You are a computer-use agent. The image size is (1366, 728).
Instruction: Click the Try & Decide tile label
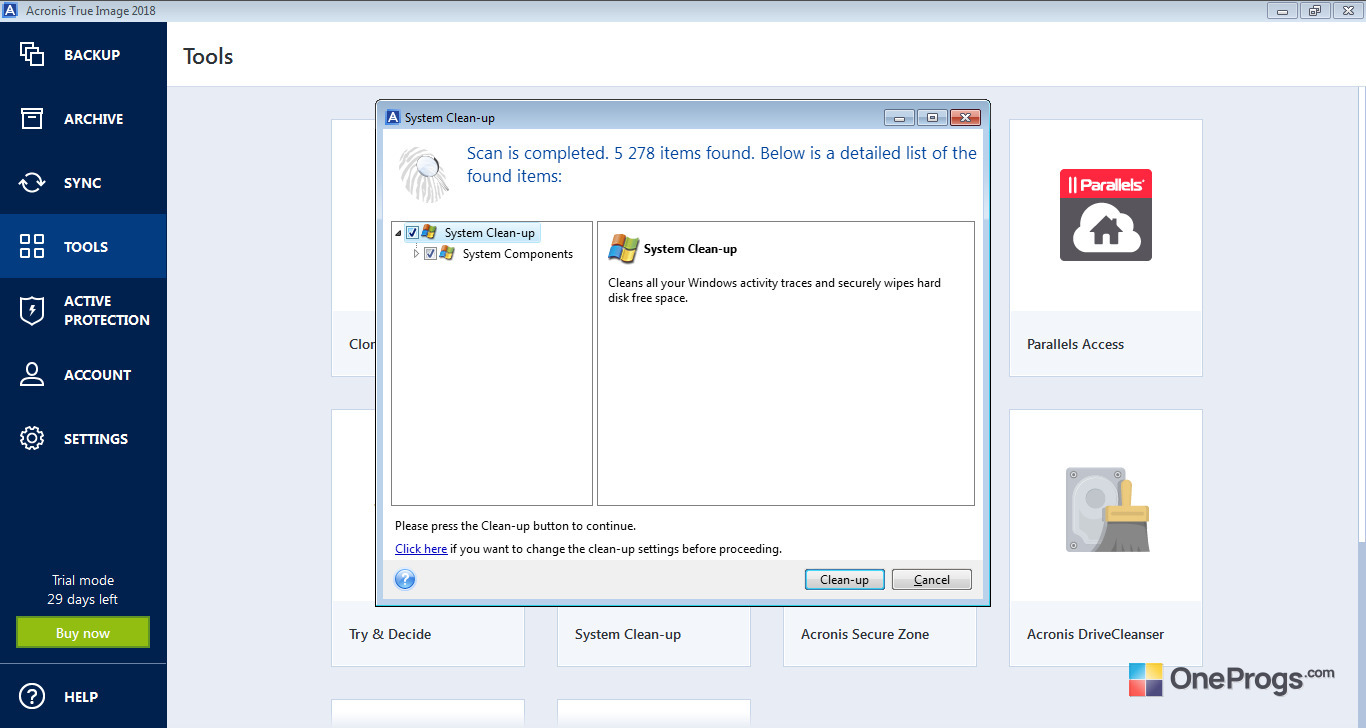pyautogui.click(x=390, y=634)
